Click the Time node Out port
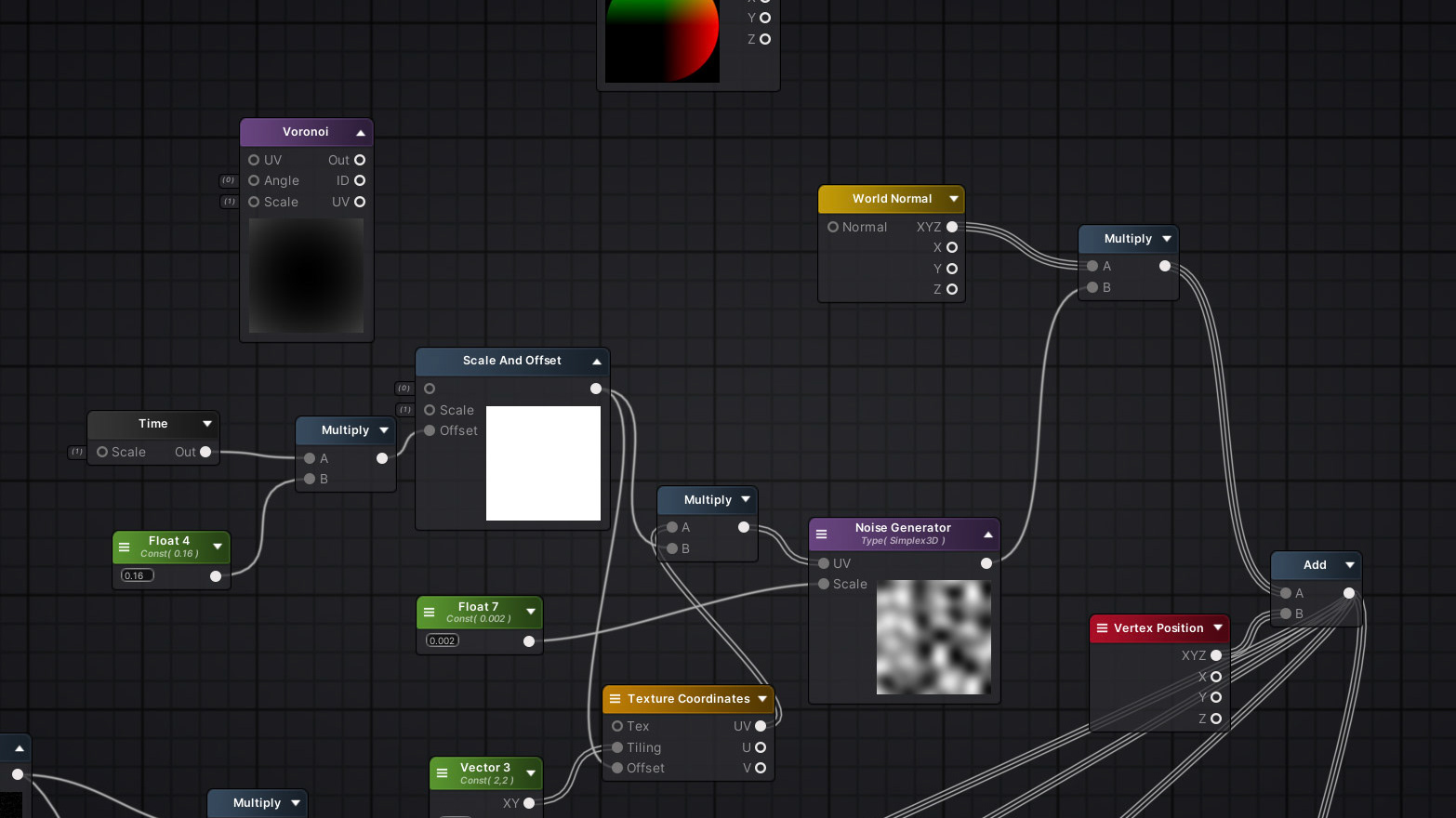This screenshot has height=818, width=1456. 205,452
